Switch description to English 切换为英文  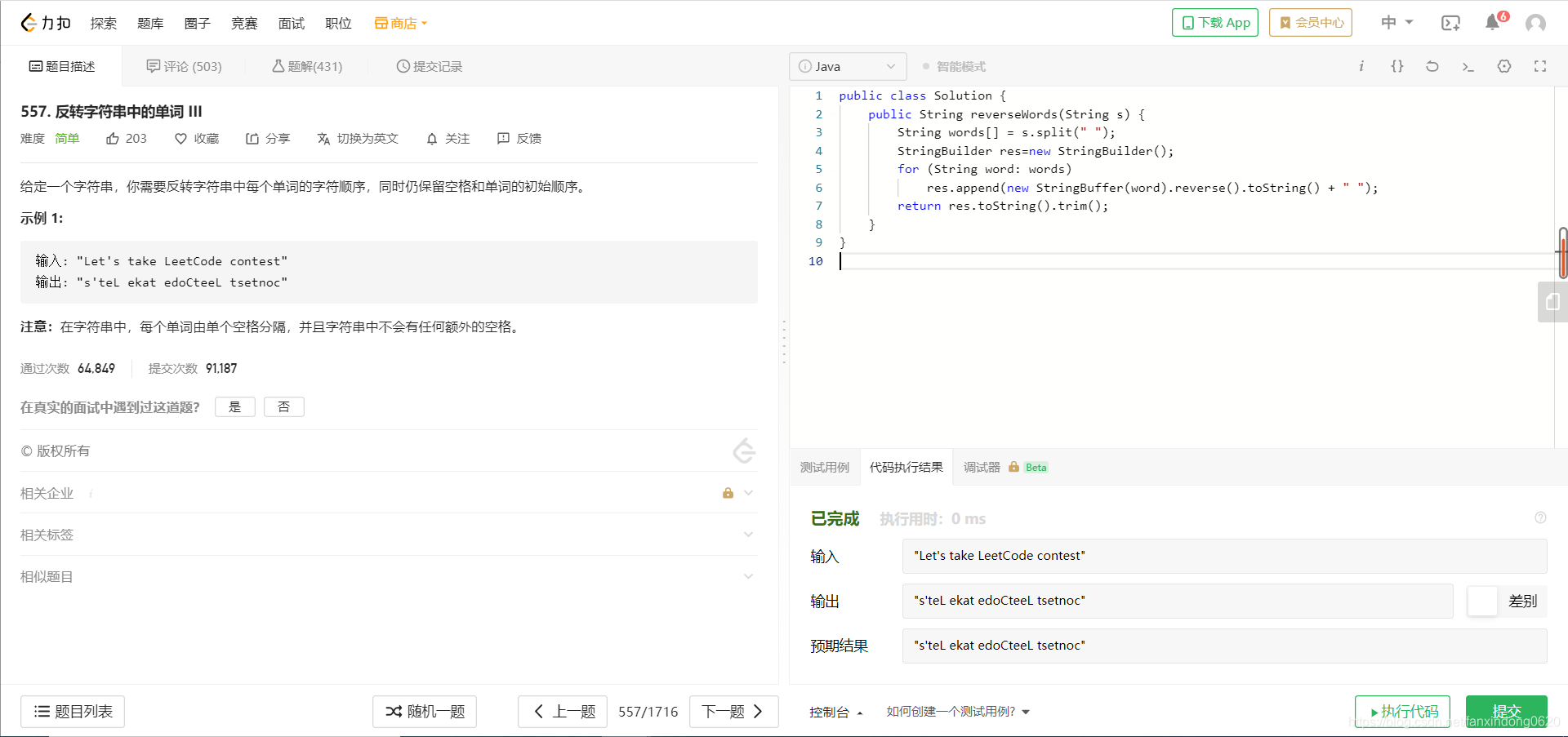click(x=358, y=139)
